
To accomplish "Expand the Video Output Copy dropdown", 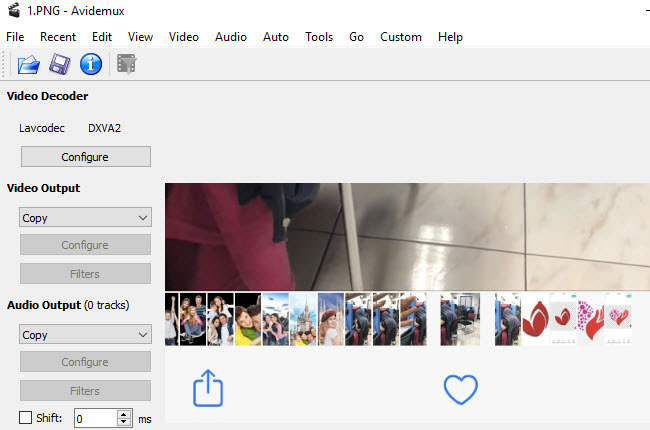I will coord(85,218).
